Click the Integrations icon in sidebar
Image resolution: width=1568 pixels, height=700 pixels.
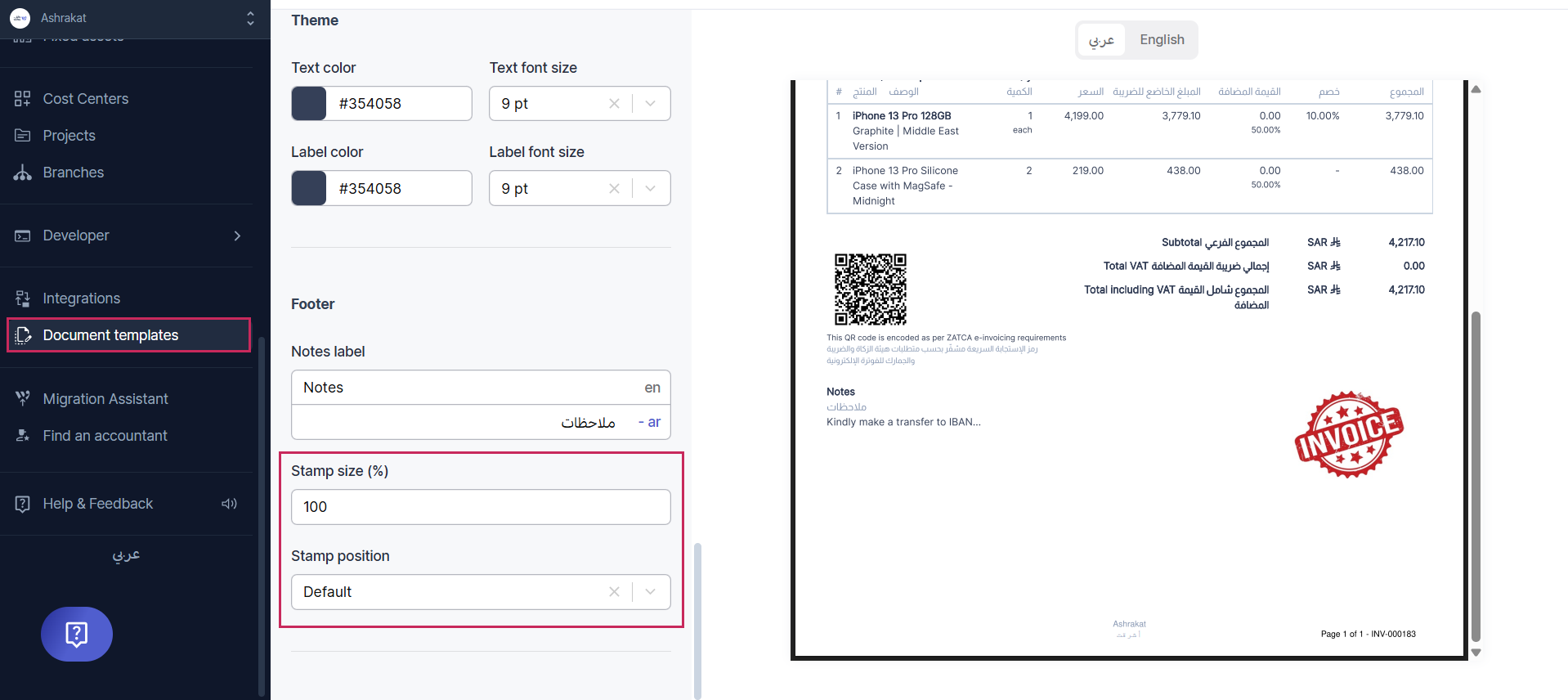coord(23,298)
